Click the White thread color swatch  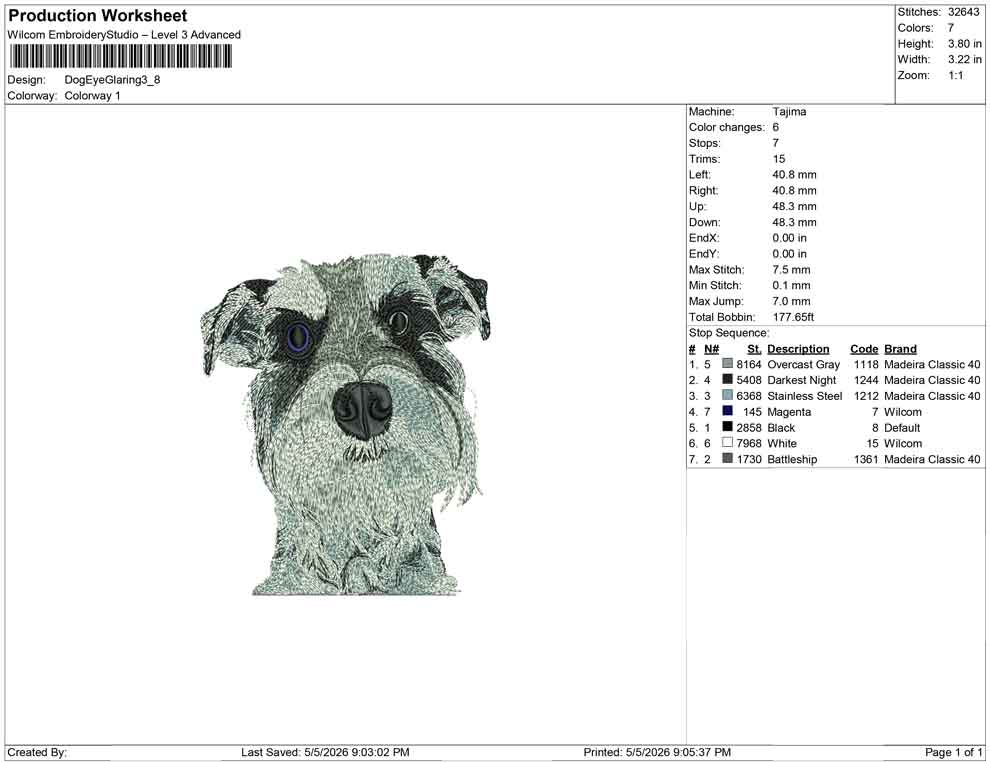727,443
